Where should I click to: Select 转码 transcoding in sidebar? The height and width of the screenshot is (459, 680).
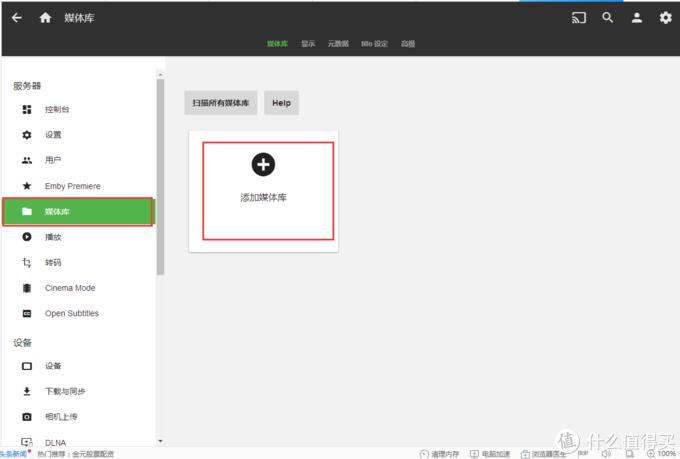pos(78,262)
